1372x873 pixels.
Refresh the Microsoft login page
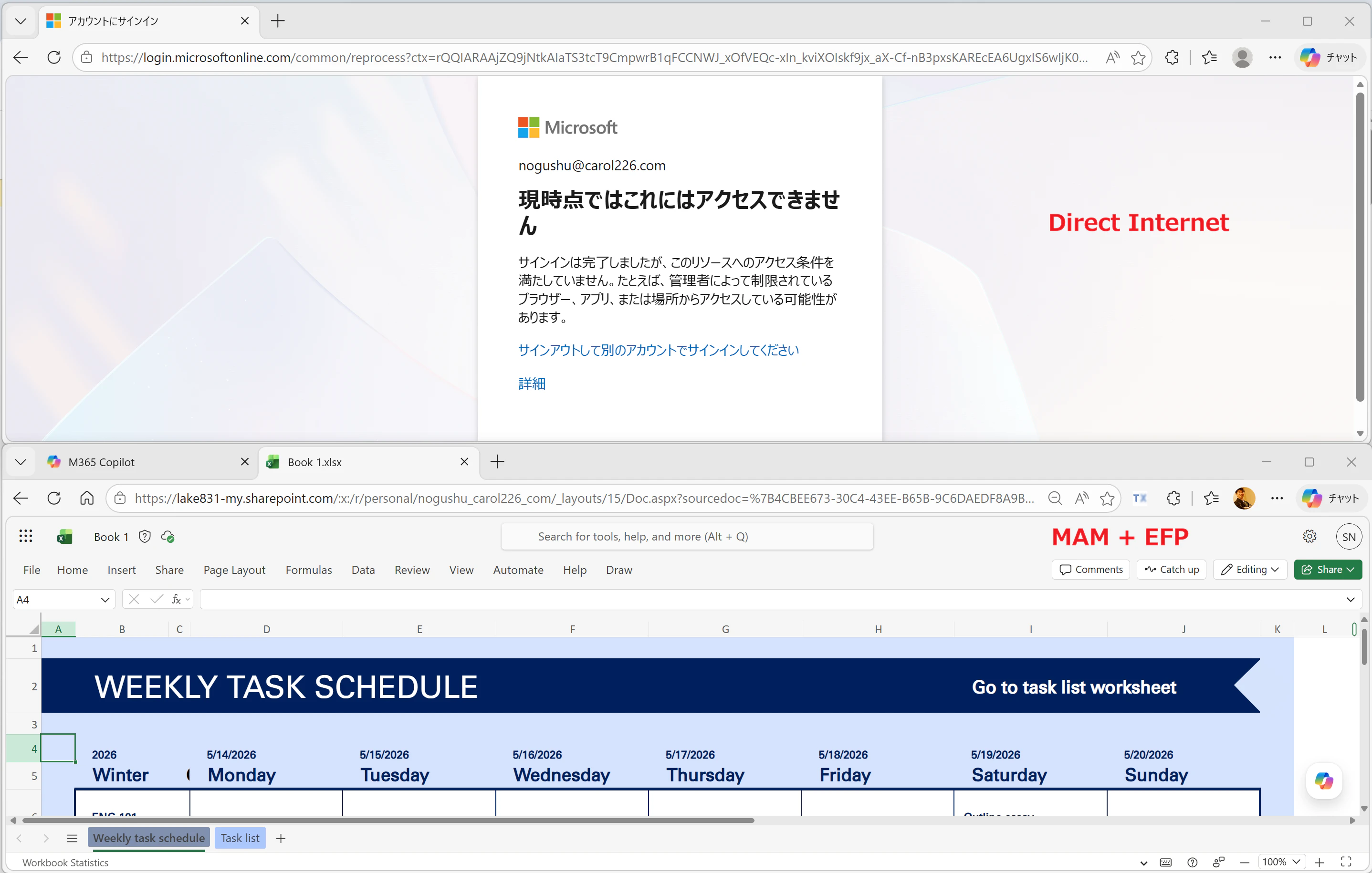click(x=54, y=57)
